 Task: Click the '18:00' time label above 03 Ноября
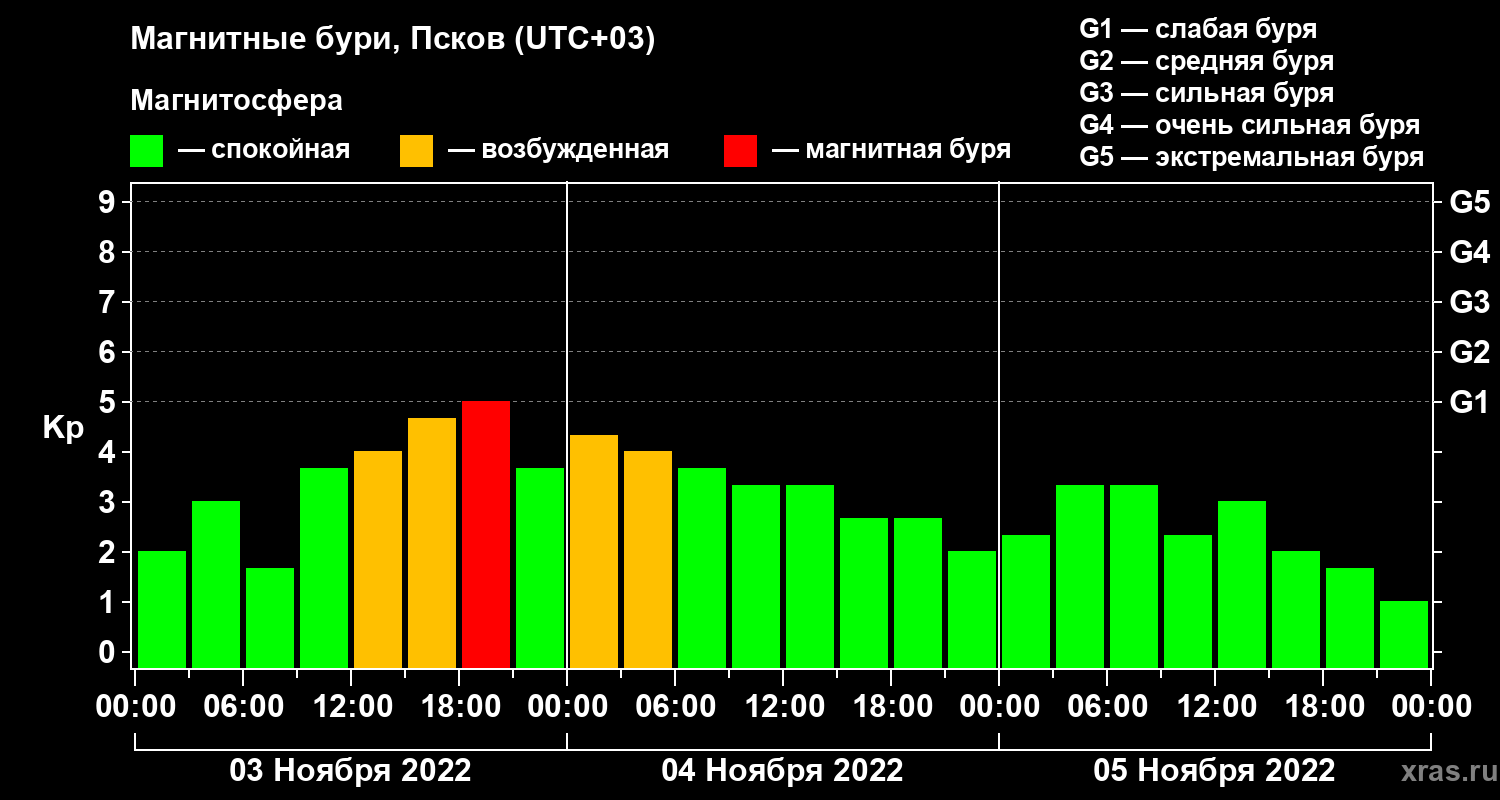coord(459,707)
